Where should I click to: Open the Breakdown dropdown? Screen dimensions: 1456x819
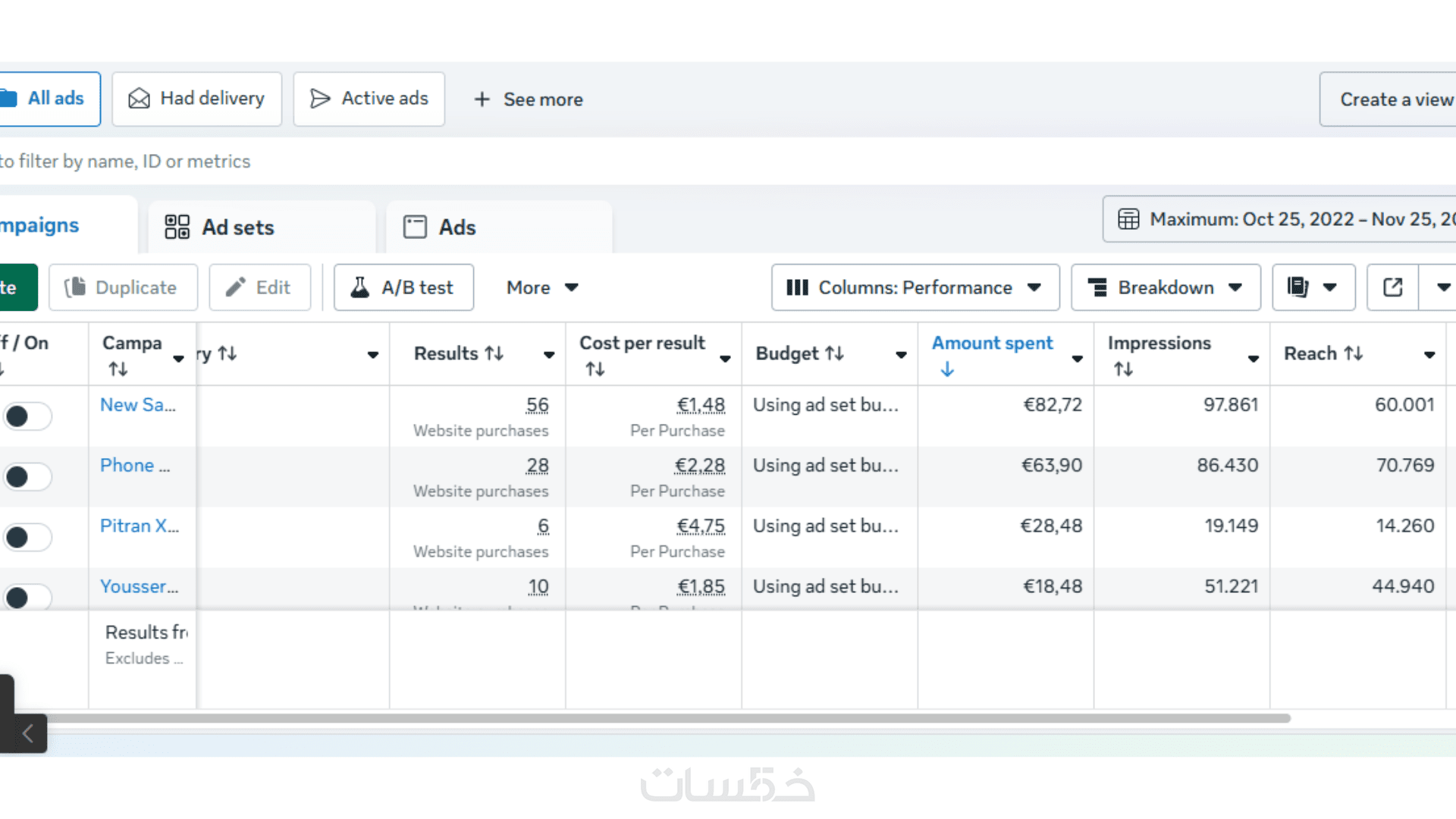(1165, 287)
